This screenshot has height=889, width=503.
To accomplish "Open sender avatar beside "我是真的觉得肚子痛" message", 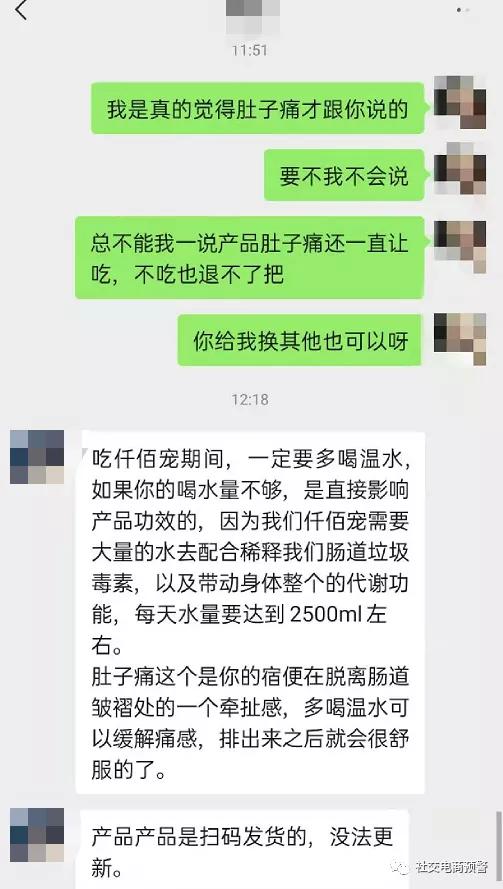I will coord(460,102).
